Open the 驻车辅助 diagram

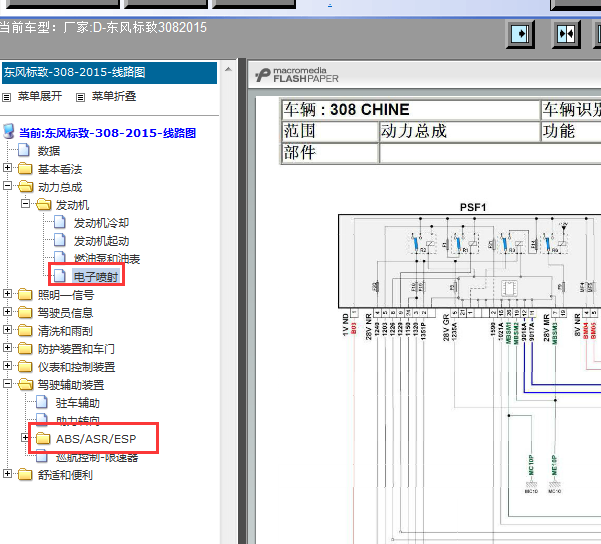77,403
